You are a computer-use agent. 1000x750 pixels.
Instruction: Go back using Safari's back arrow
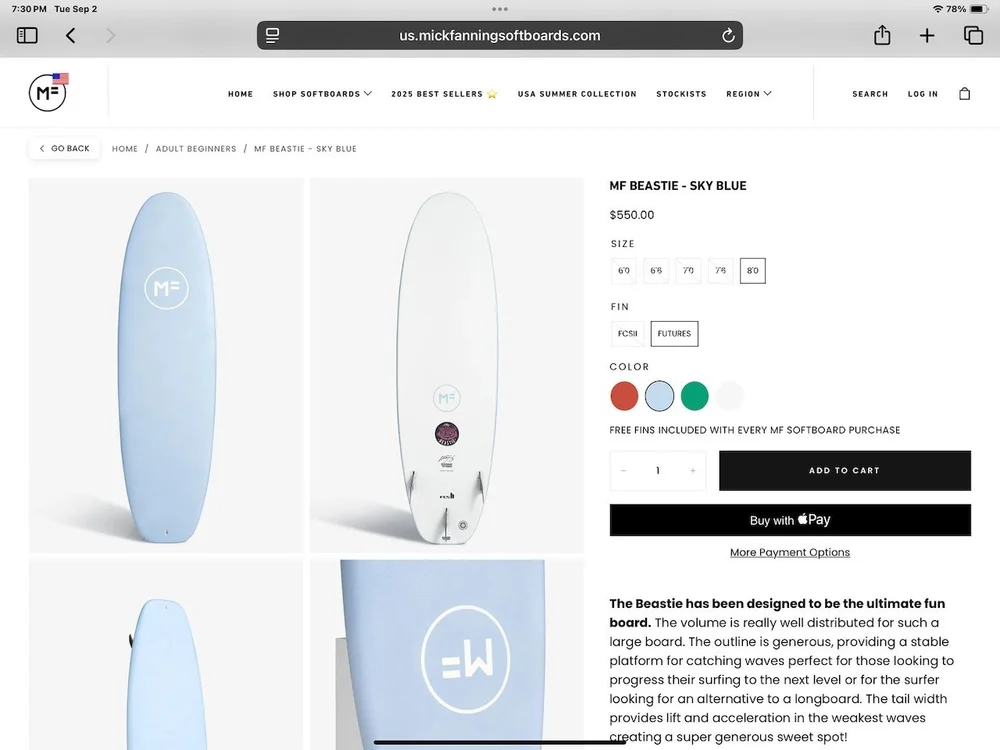(71, 35)
